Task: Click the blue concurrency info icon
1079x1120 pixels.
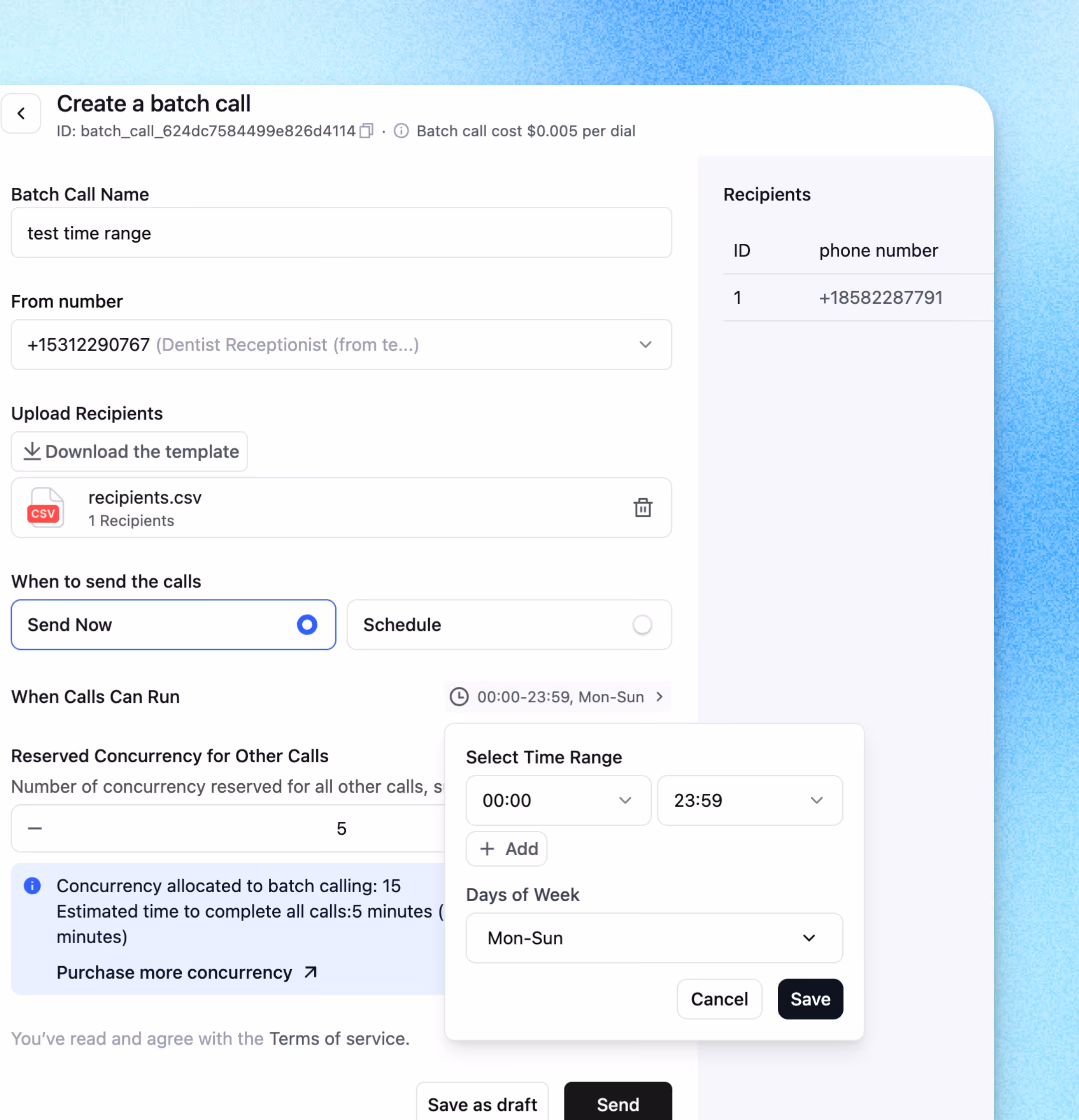Action: (x=32, y=886)
